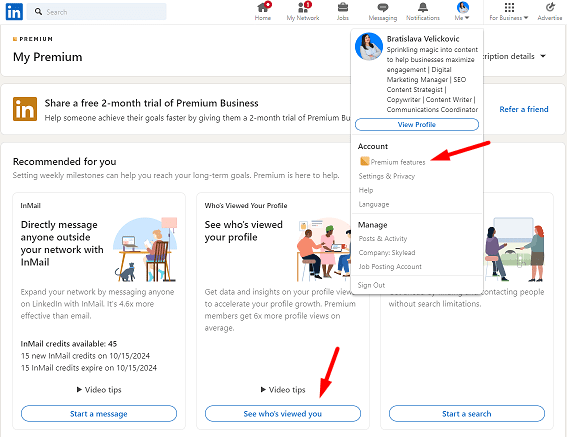Viewport: 567px width, 437px height.
Task: Click Bratislava Velickovic's profile photo
Action: (x=369, y=47)
